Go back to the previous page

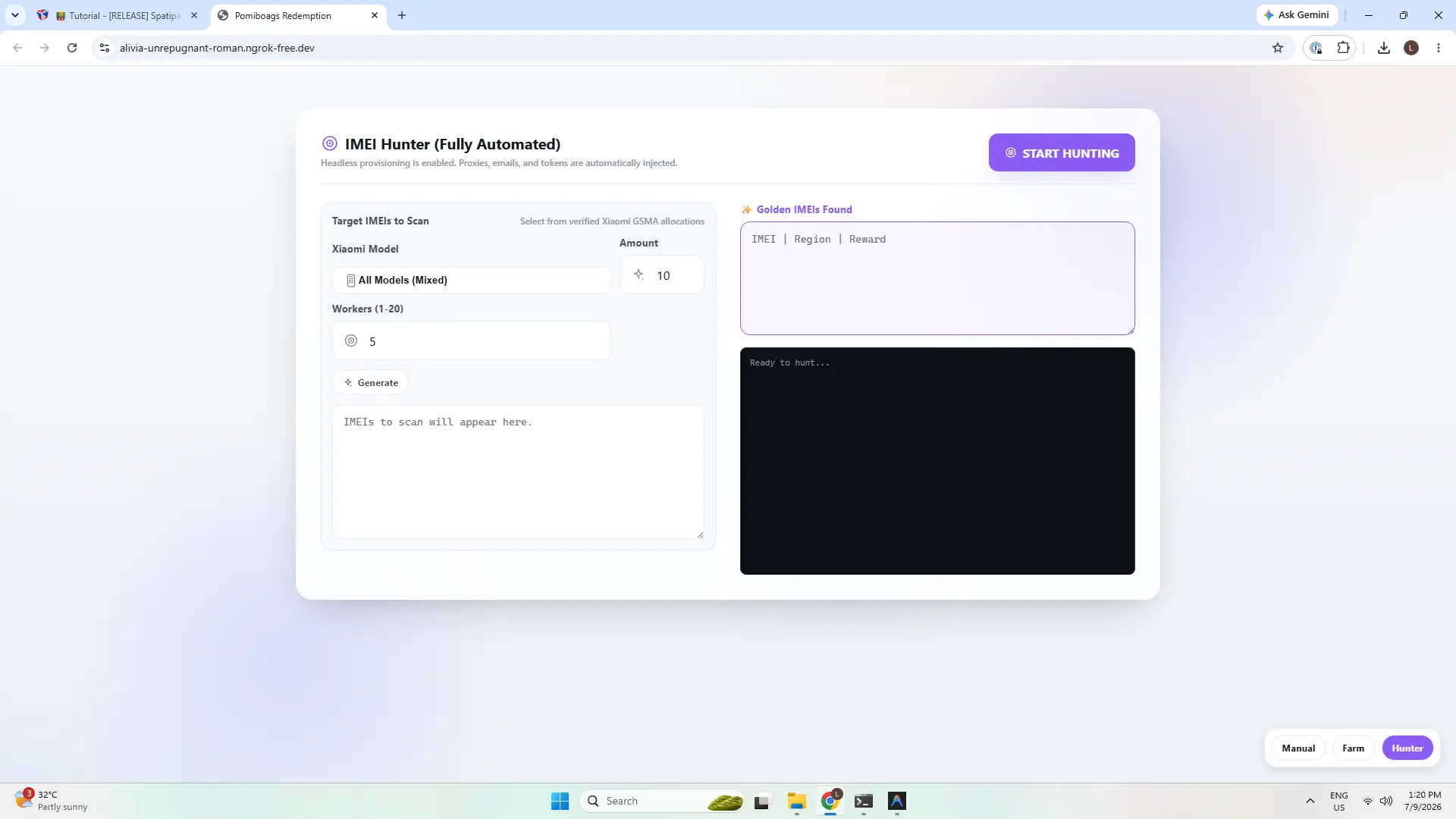[x=17, y=48]
